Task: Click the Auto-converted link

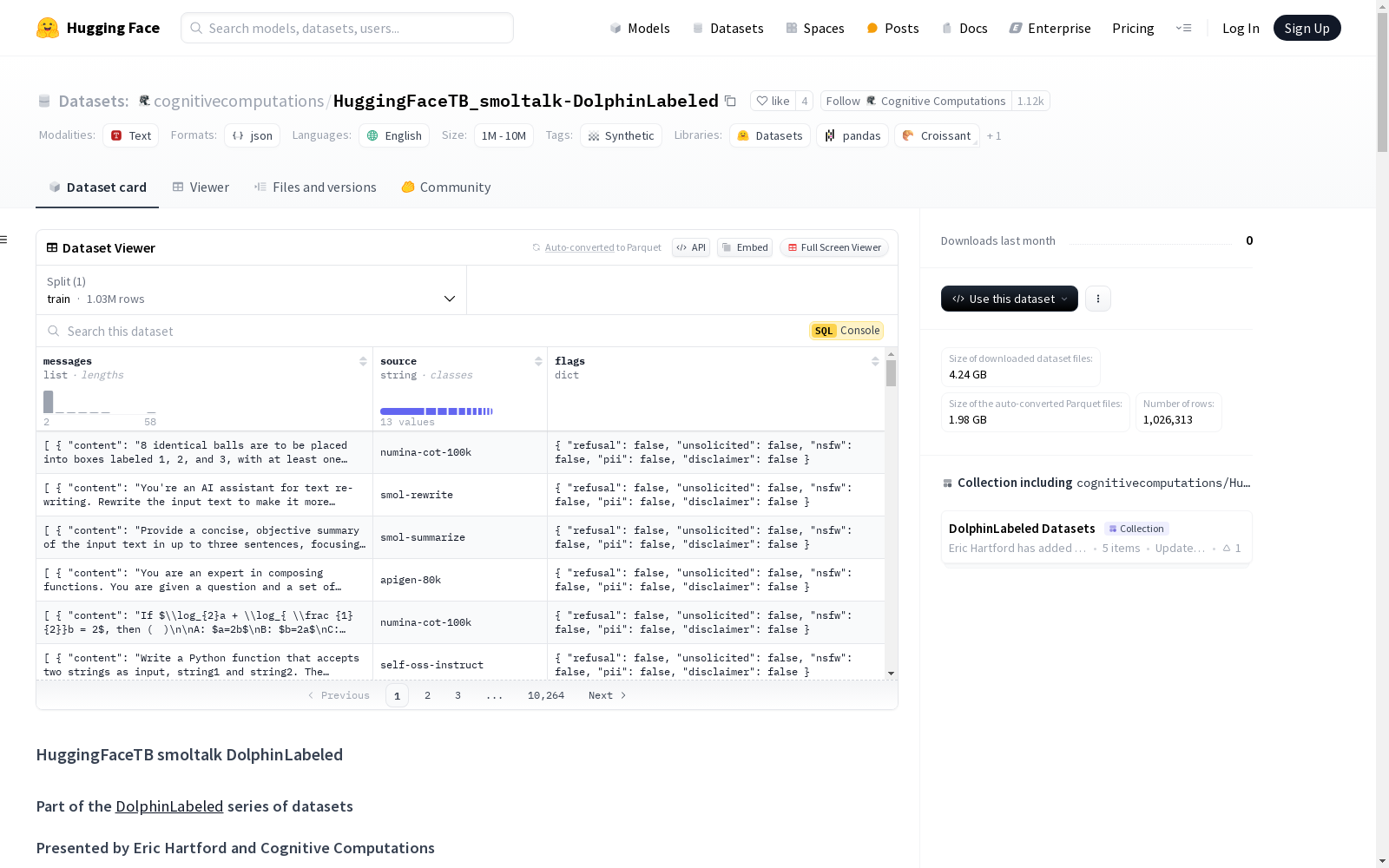Action: [579, 247]
